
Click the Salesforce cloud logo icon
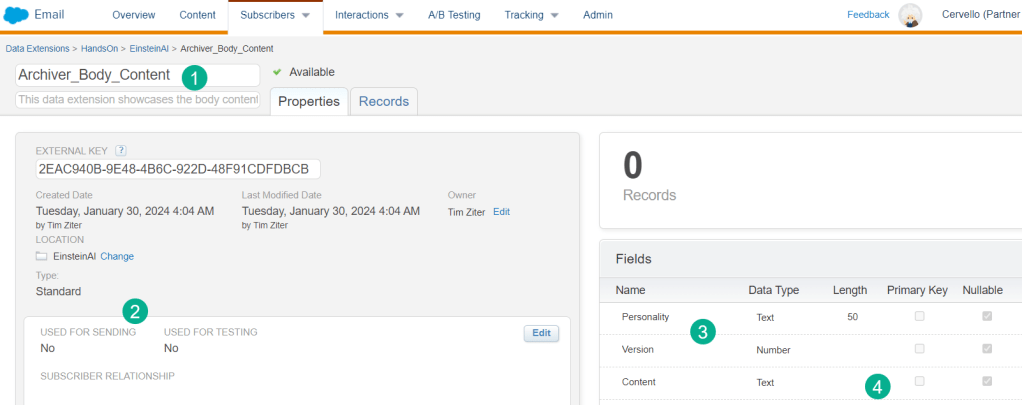pos(17,14)
